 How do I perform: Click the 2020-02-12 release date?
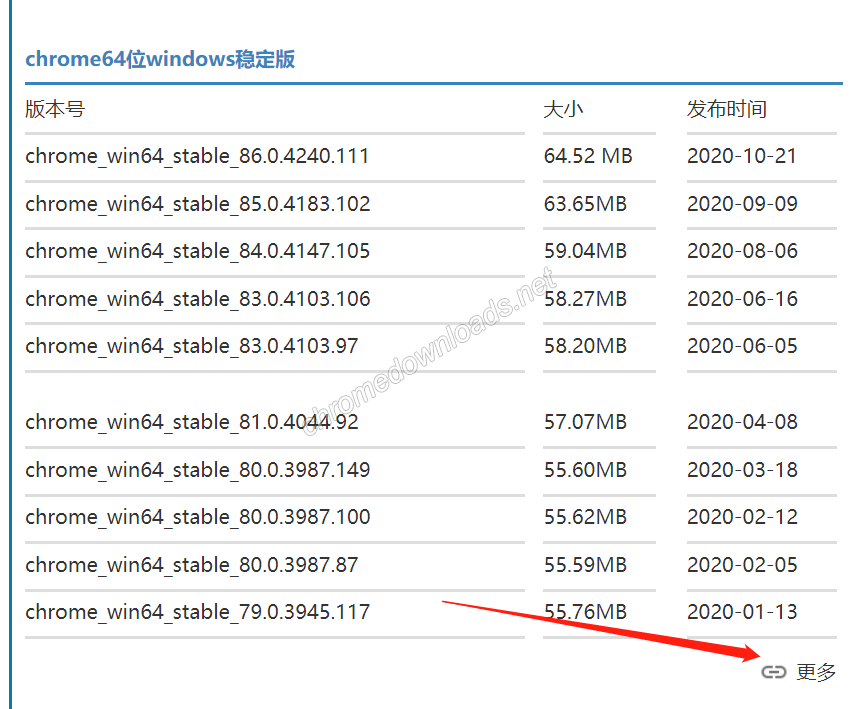click(742, 517)
